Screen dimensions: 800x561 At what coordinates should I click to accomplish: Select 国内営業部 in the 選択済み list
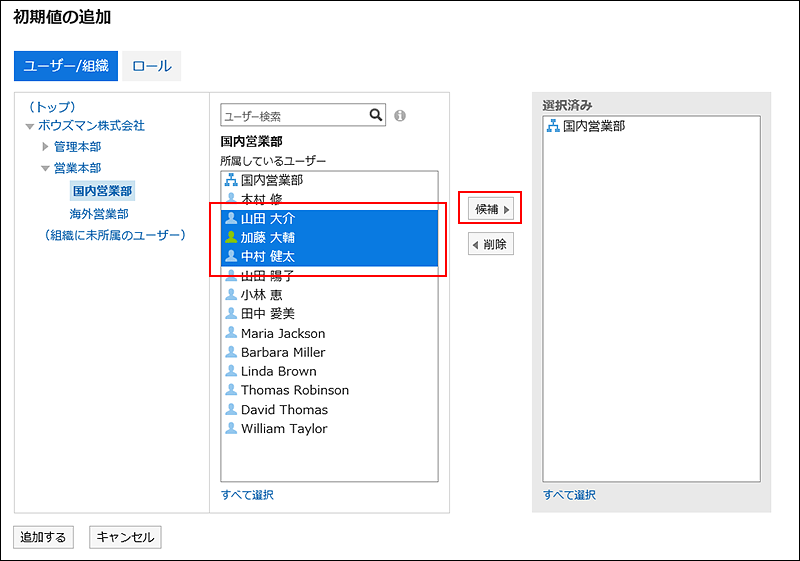tap(593, 126)
